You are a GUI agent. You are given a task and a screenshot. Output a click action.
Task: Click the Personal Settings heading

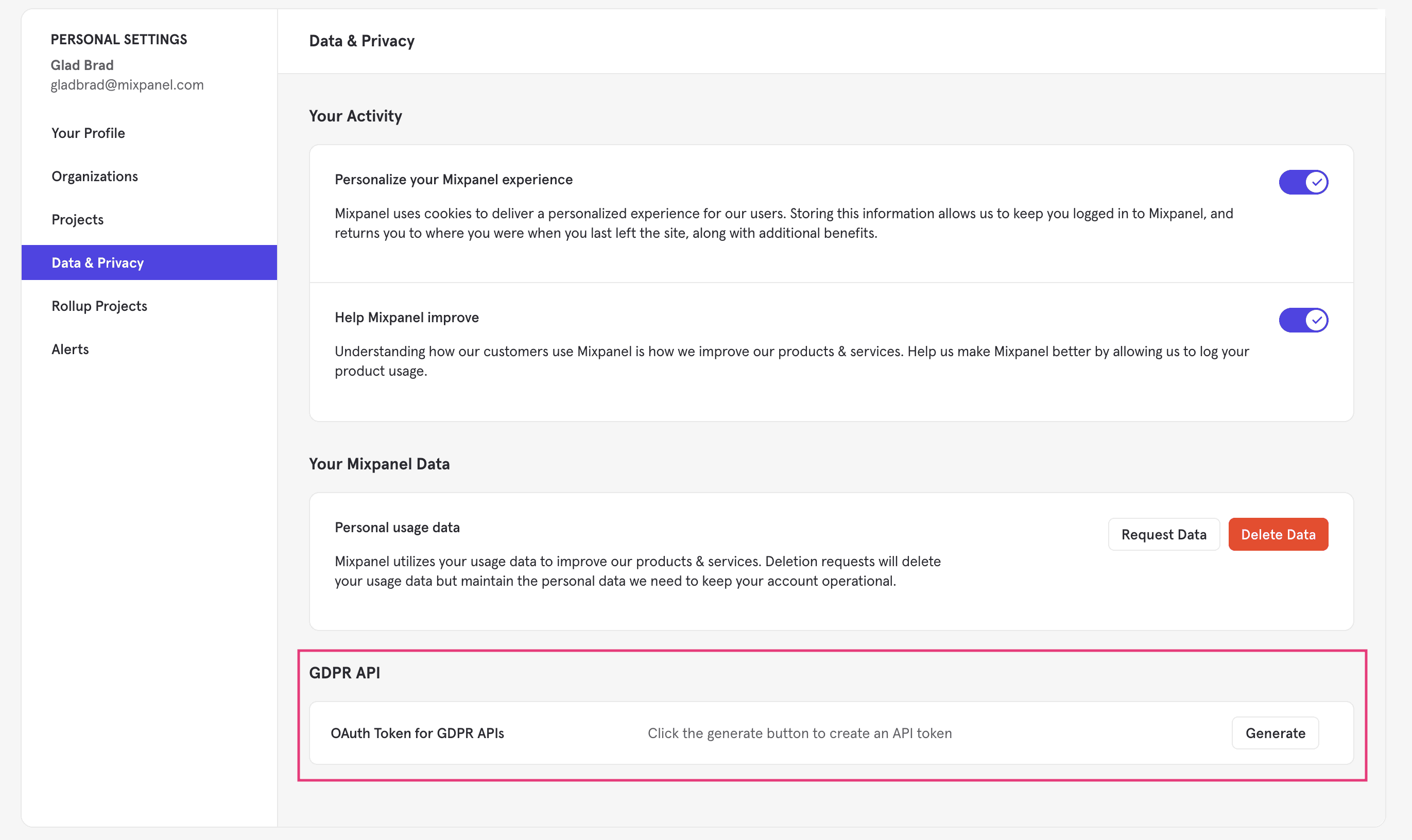pos(119,40)
